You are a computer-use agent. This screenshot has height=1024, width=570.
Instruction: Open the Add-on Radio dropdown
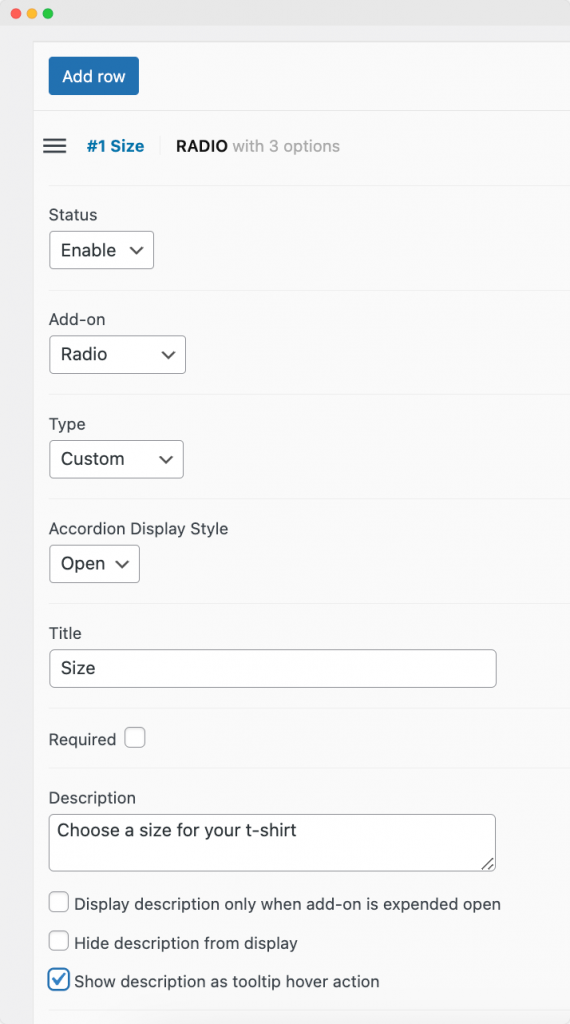click(118, 355)
